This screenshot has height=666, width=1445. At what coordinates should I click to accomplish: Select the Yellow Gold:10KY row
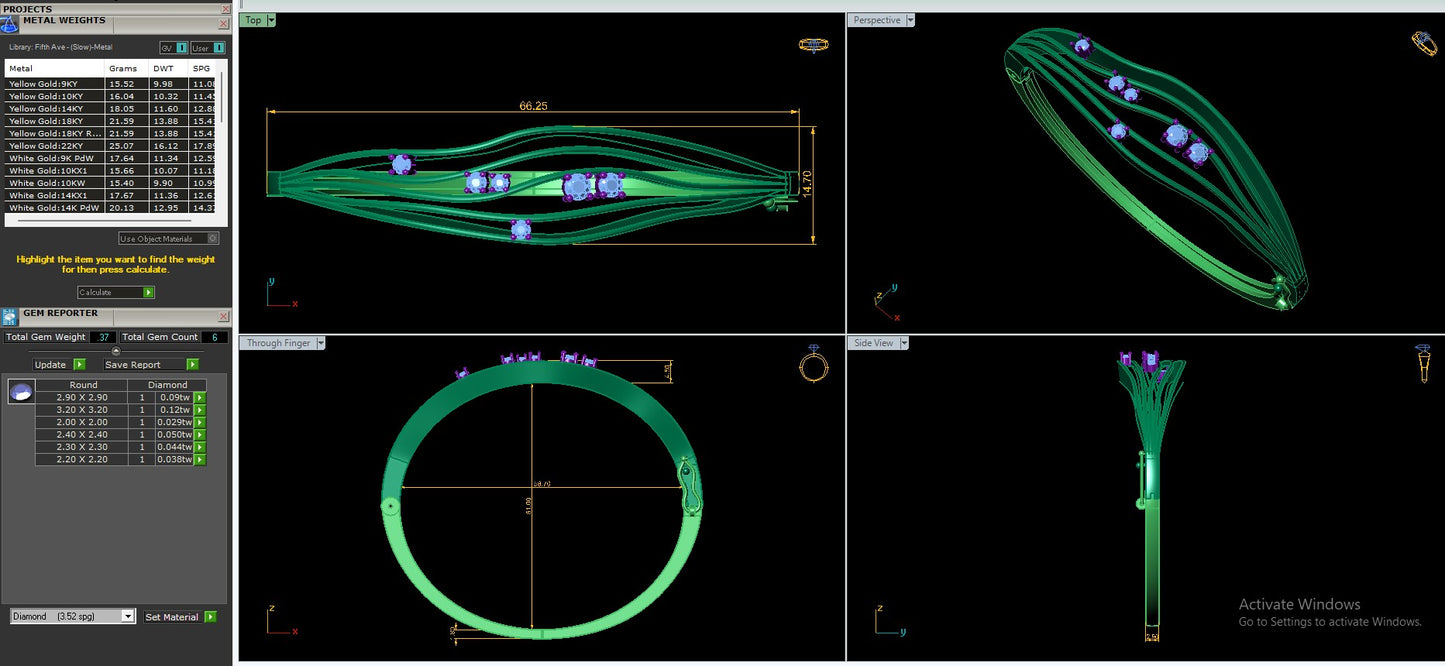point(110,96)
